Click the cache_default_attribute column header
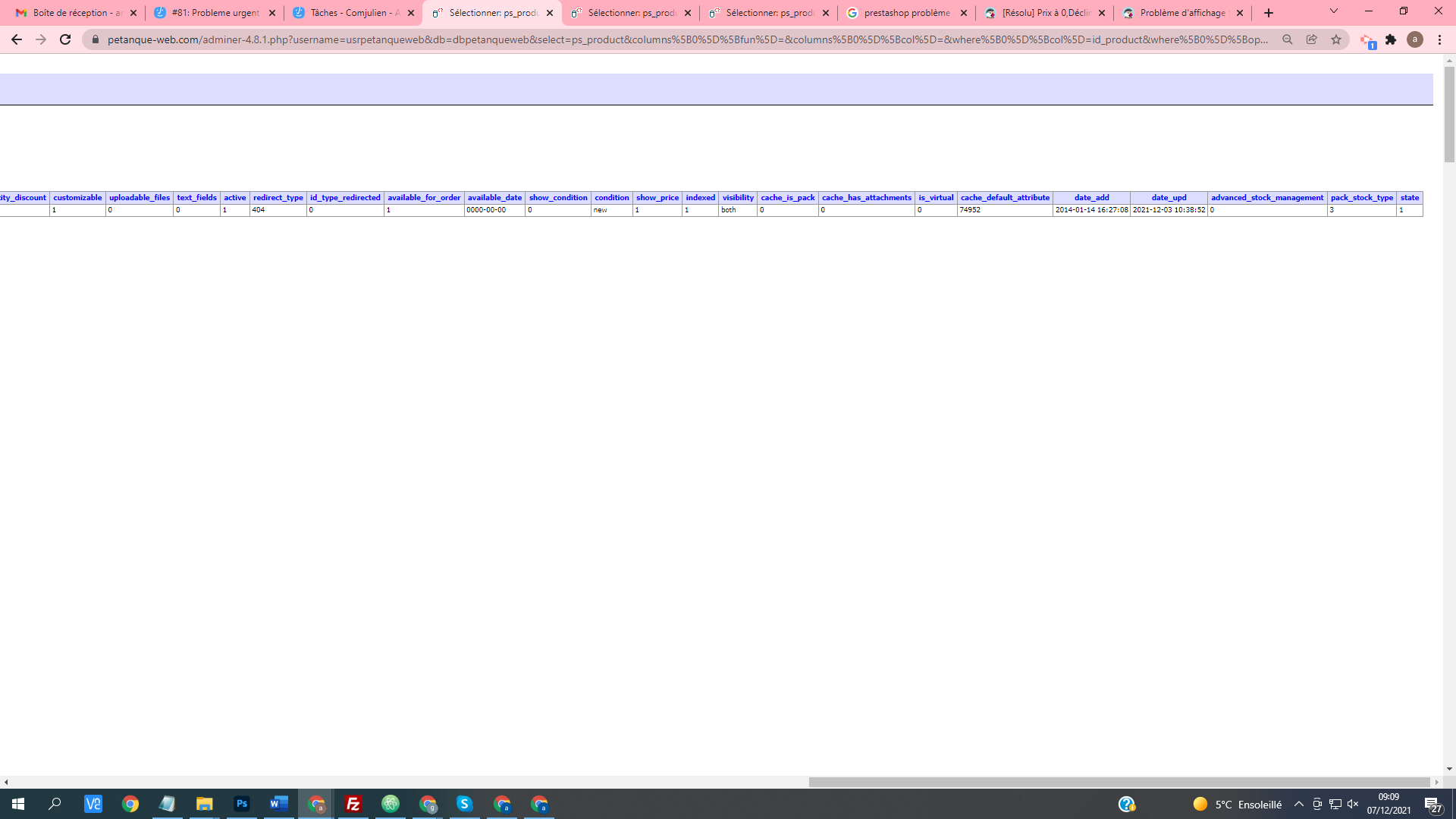 1005,197
